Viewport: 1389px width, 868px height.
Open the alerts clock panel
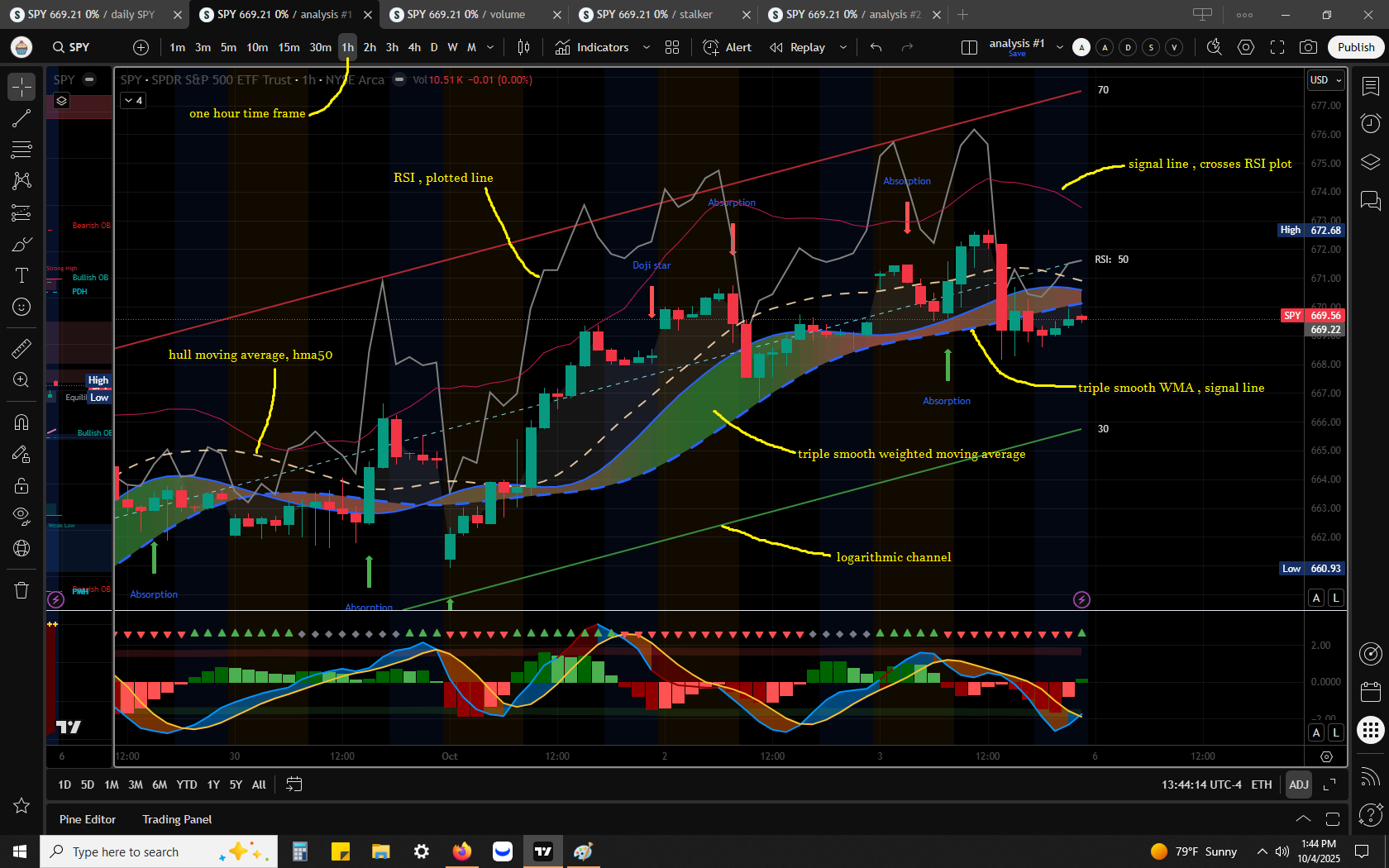pos(1371,124)
